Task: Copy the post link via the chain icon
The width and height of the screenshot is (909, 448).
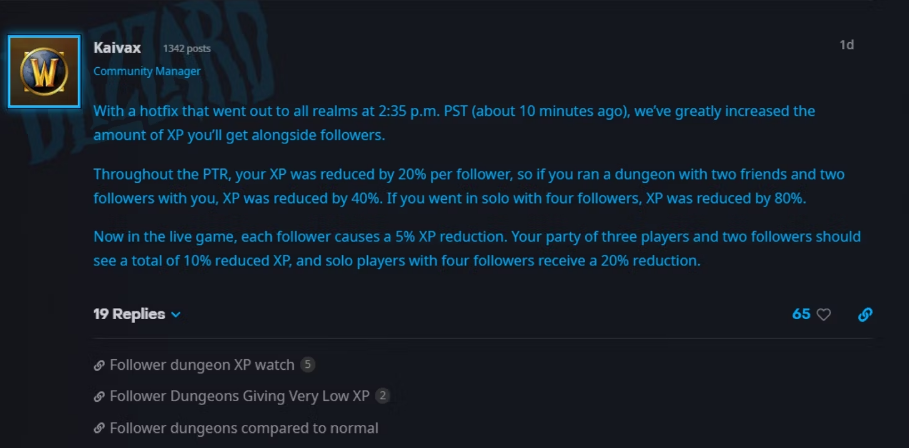Action: click(865, 314)
